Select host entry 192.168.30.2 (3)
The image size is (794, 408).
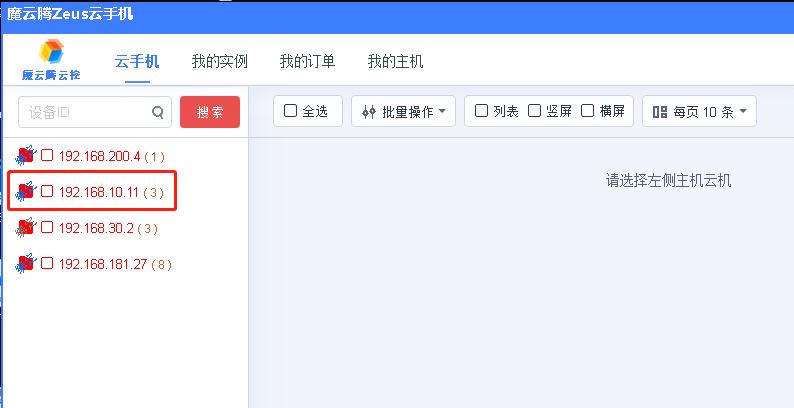click(108, 228)
